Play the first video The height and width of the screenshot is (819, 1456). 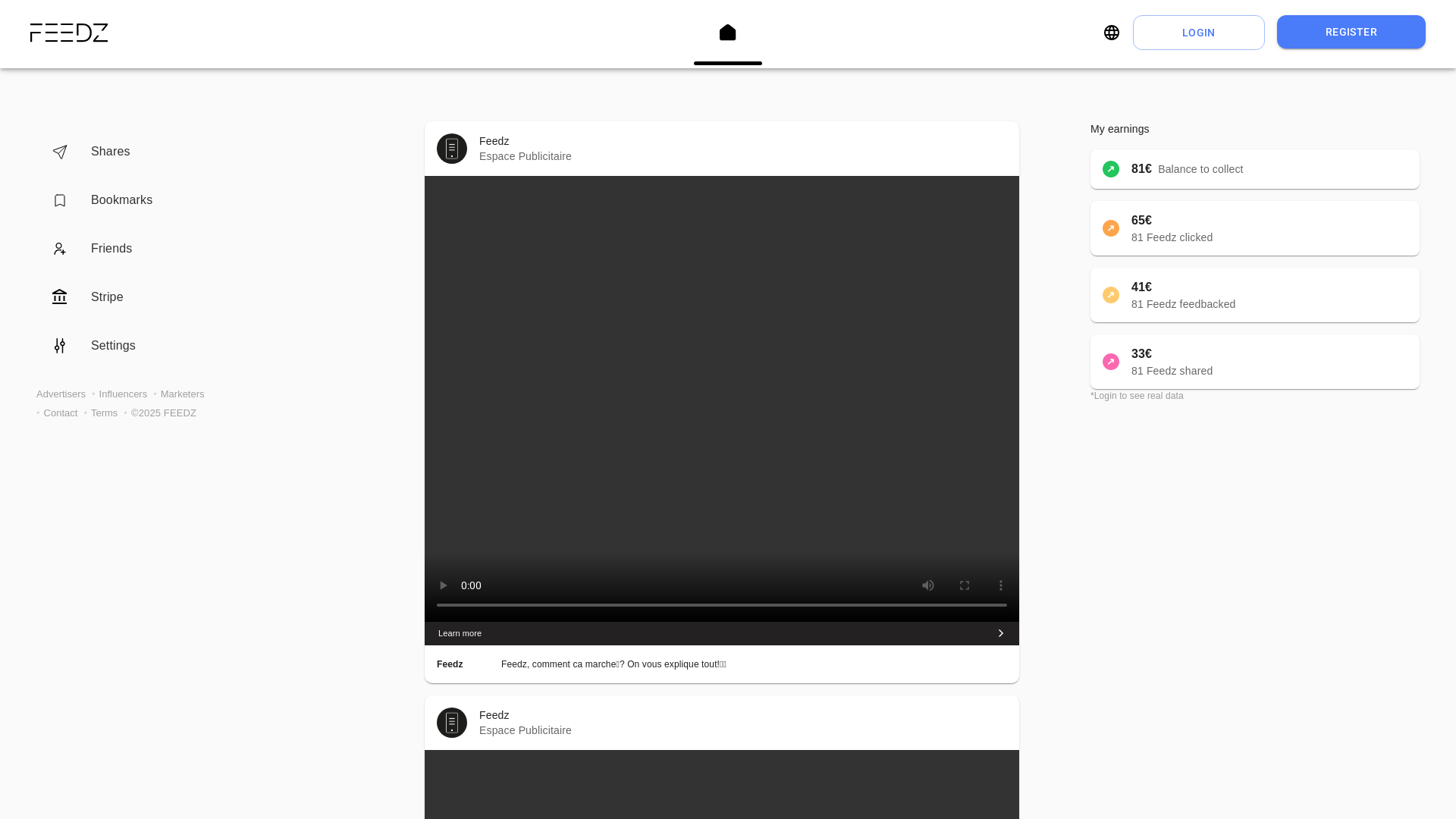tap(444, 585)
